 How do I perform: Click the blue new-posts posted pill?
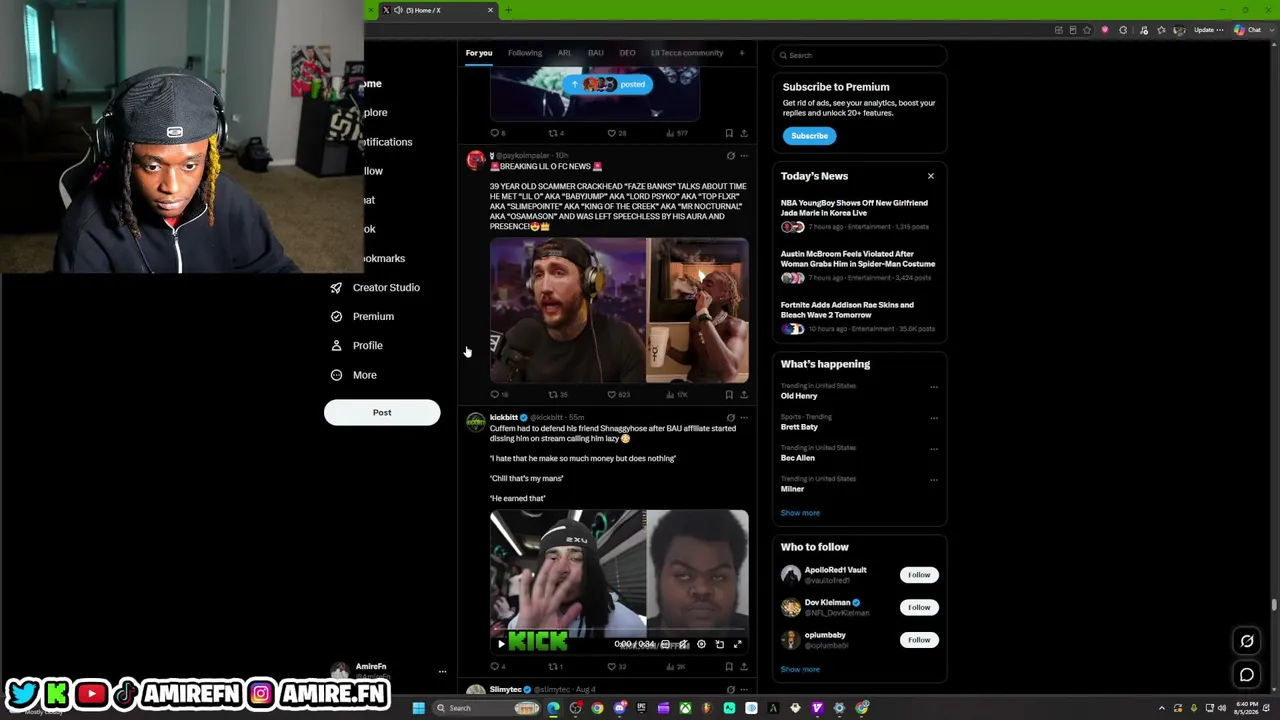tap(607, 84)
